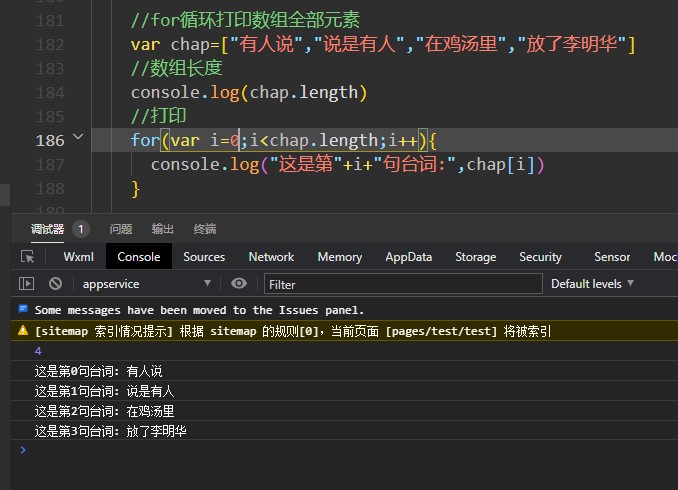The height and width of the screenshot is (490, 678).
Task: Open the Storage tab
Action: [476, 257]
